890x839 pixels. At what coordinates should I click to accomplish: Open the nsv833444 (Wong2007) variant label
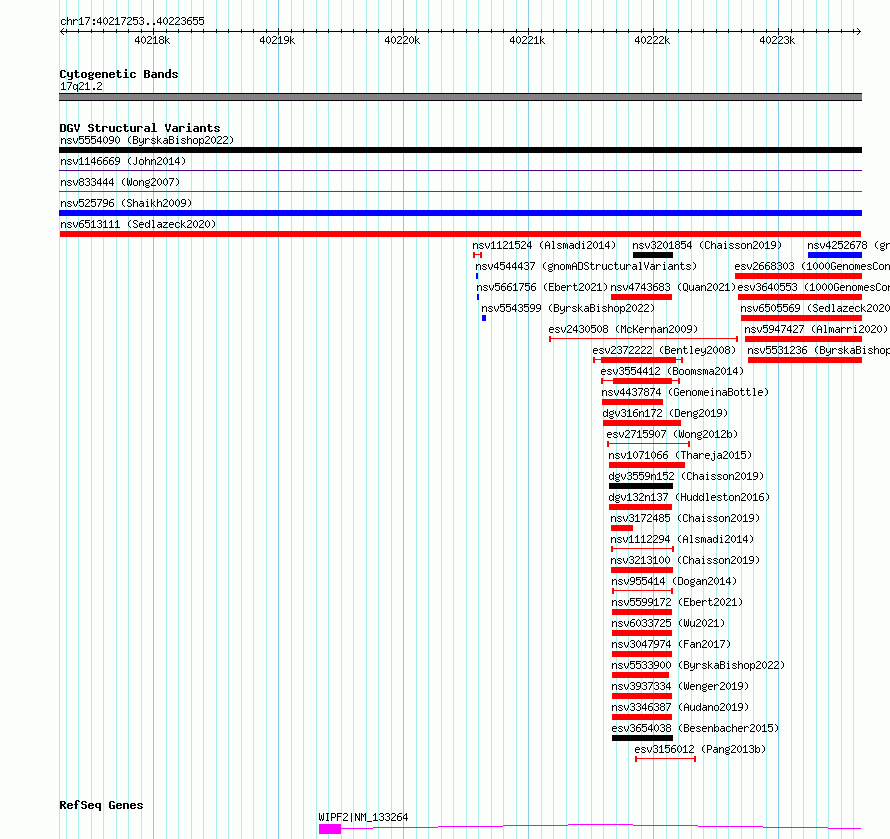pyautogui.click(x=120, y=182)
